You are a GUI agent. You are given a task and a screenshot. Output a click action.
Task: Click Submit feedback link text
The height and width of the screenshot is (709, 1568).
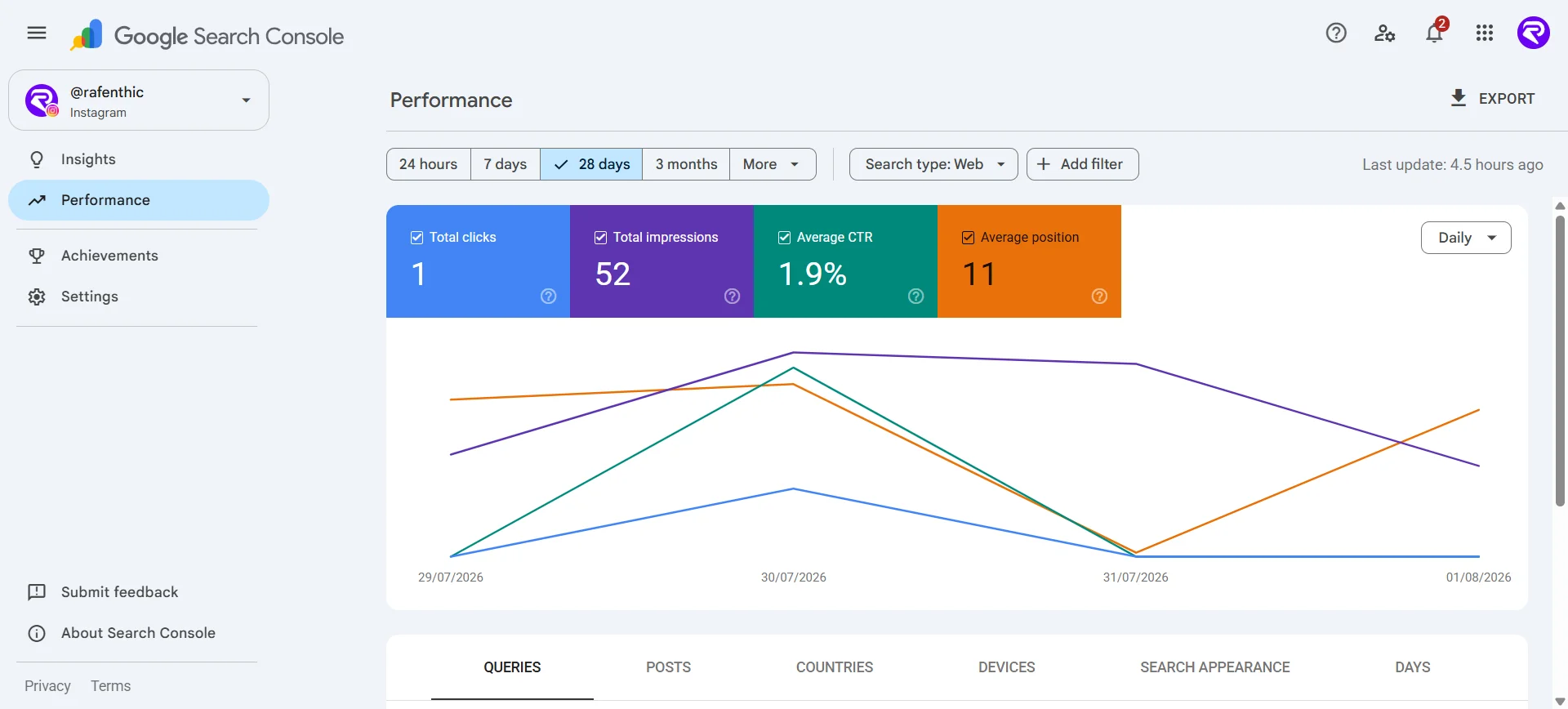point(119,592)
